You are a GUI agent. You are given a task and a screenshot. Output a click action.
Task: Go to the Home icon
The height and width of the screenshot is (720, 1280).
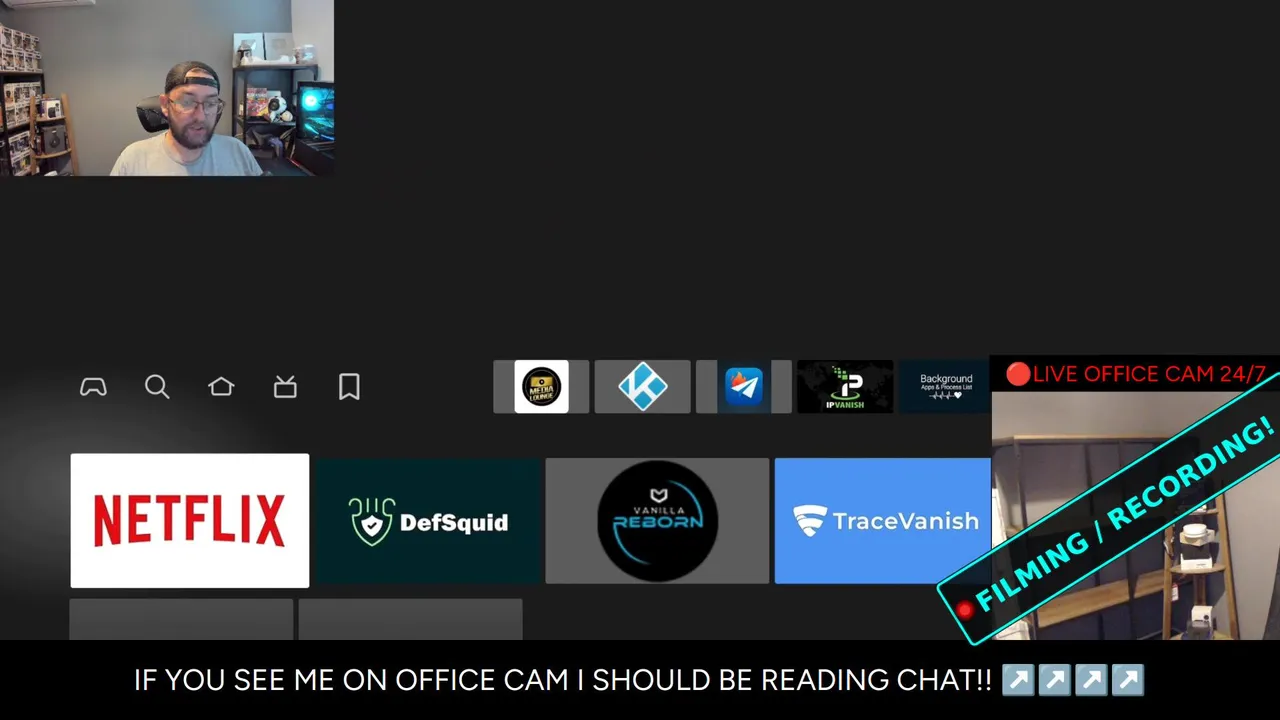click(221, 387)
